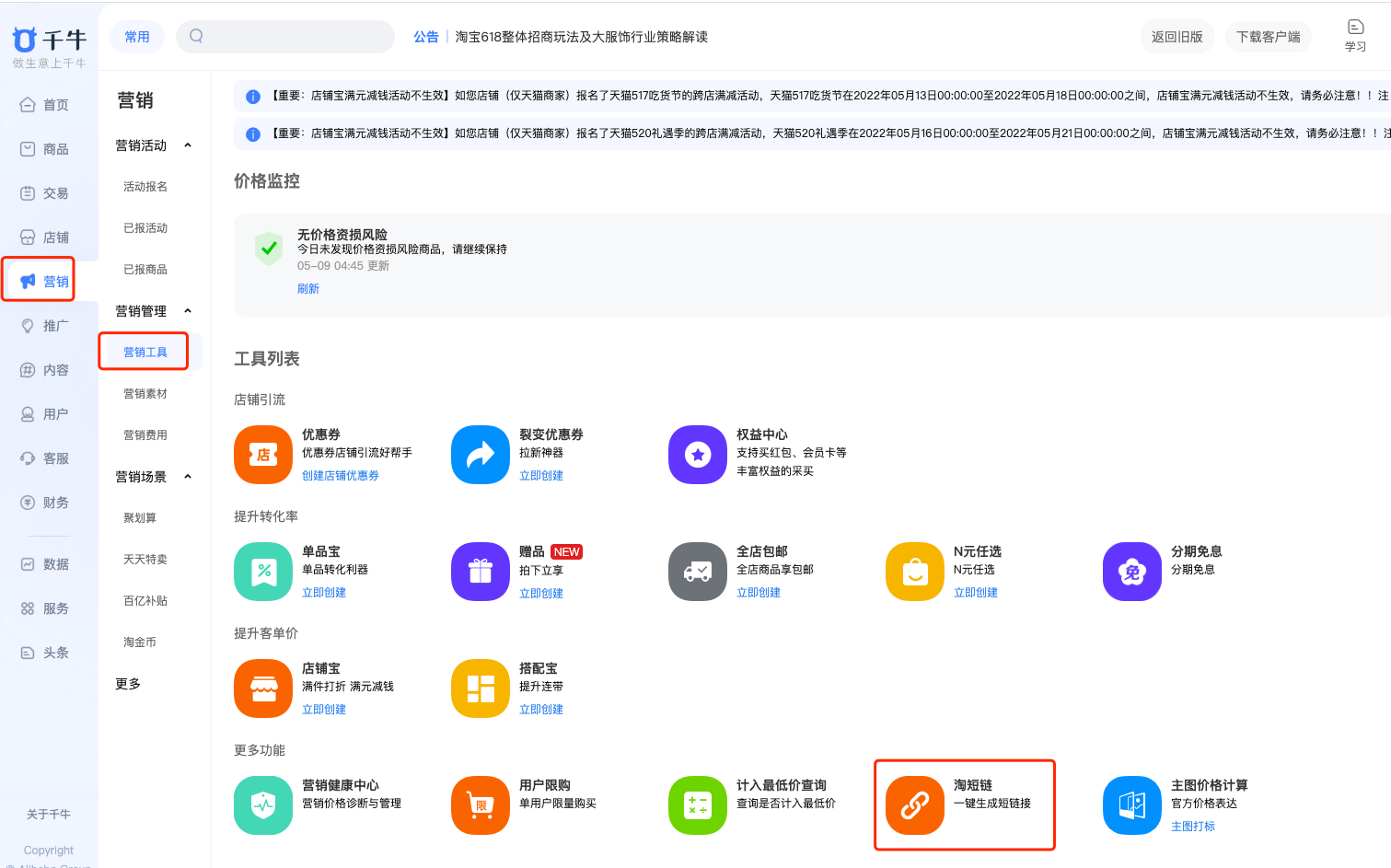Click 返回旧版 button
This screenshot has width=1391, height=868.
[1177, 37]
